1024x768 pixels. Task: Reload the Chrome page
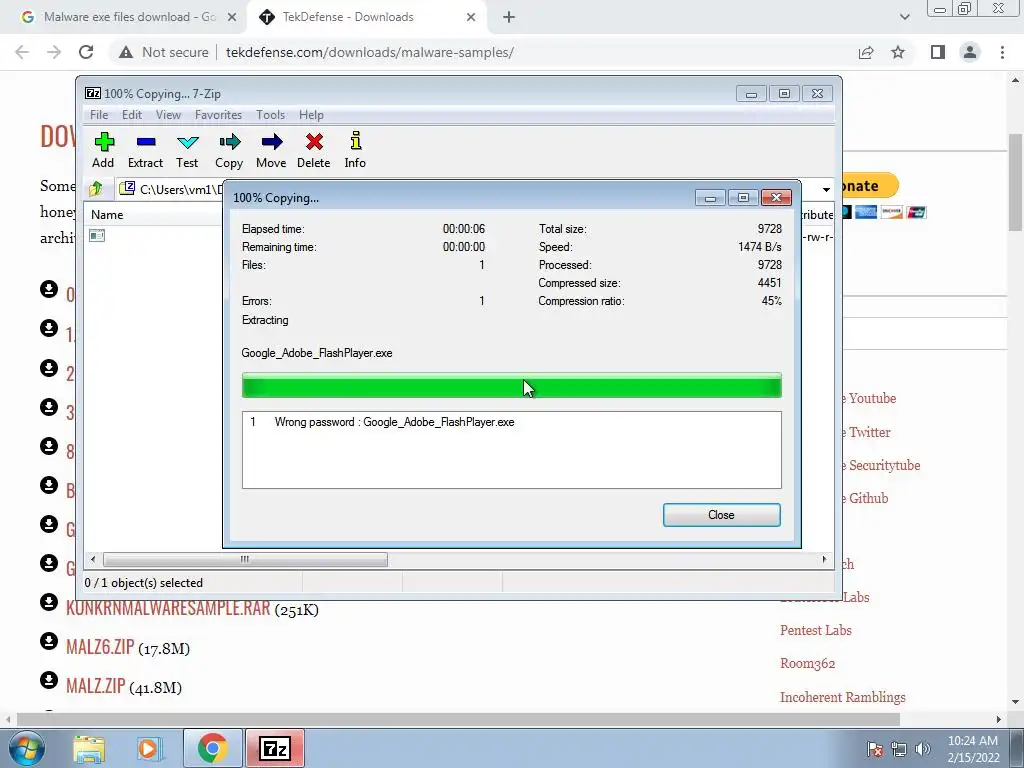tap(86, 52)
